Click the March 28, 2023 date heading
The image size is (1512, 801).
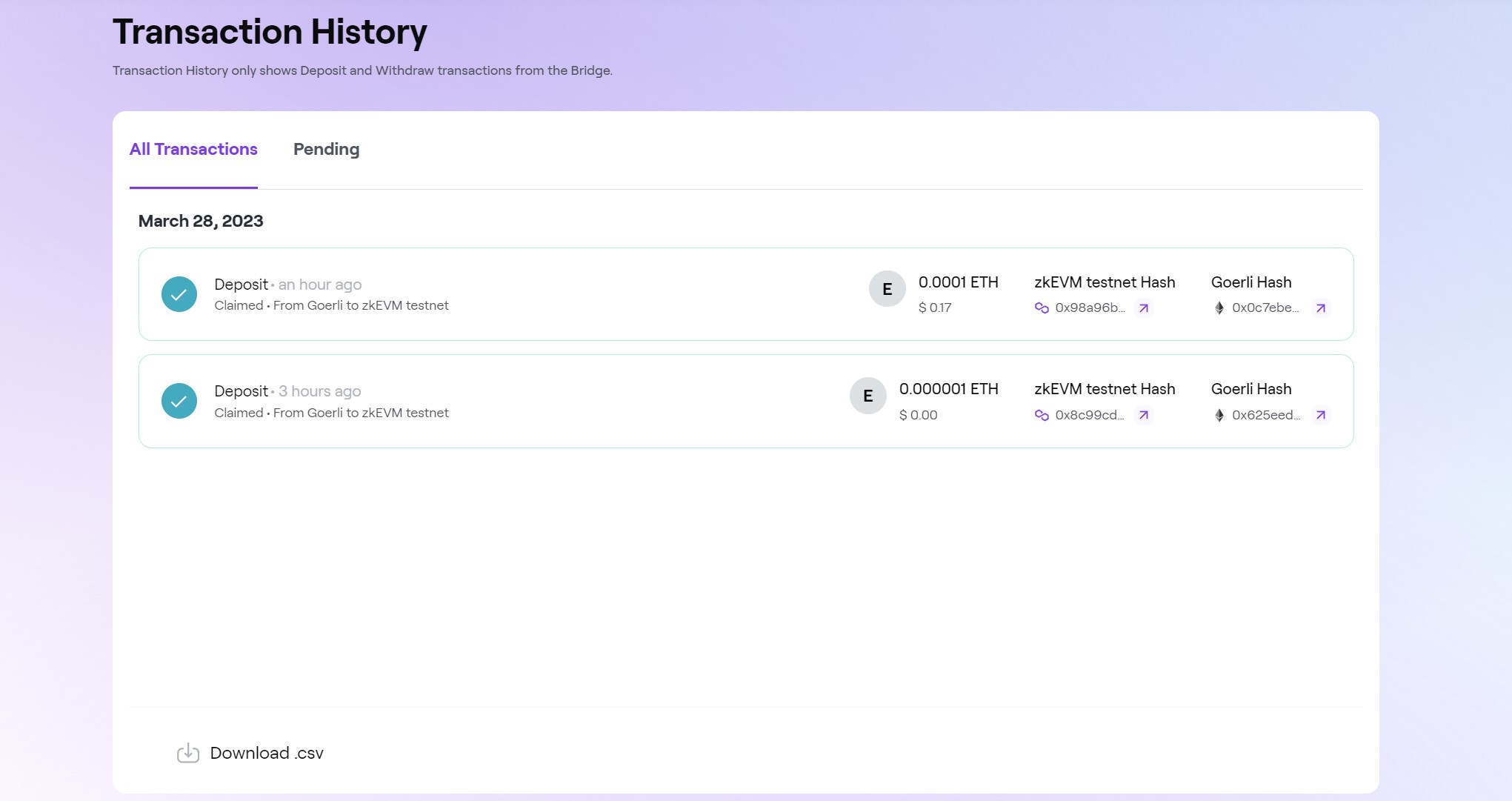click(x=201, y=221)
